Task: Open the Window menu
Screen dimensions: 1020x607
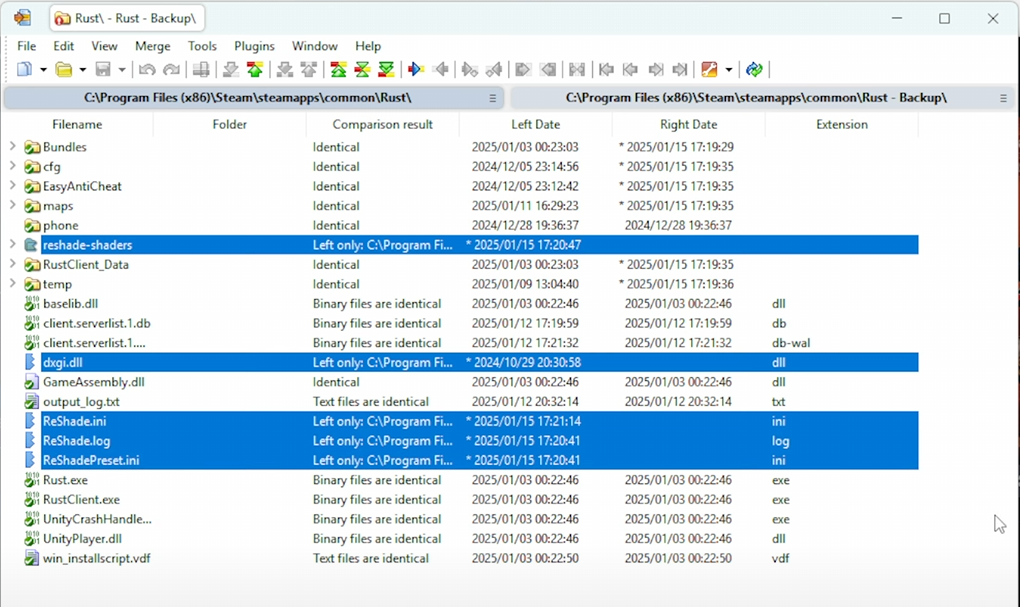Action: point(314,46)
